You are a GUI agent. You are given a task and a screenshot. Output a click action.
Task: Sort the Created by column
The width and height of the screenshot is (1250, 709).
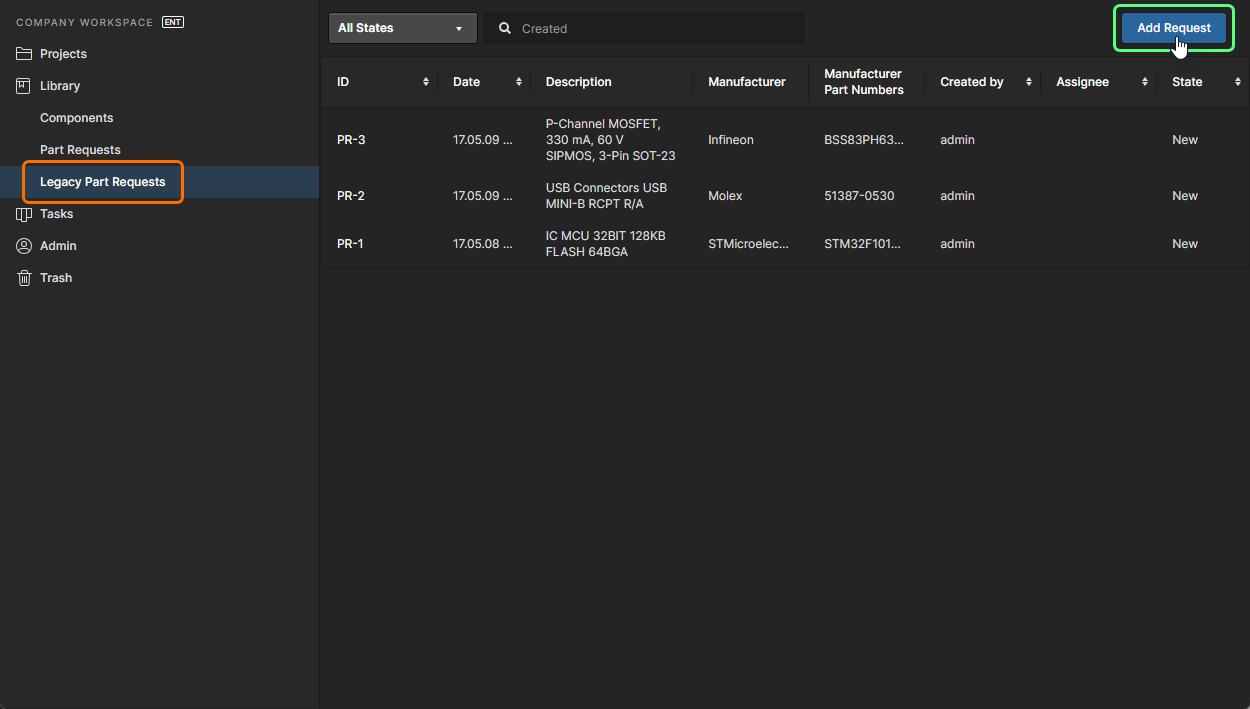click(x=1028, y=82)
